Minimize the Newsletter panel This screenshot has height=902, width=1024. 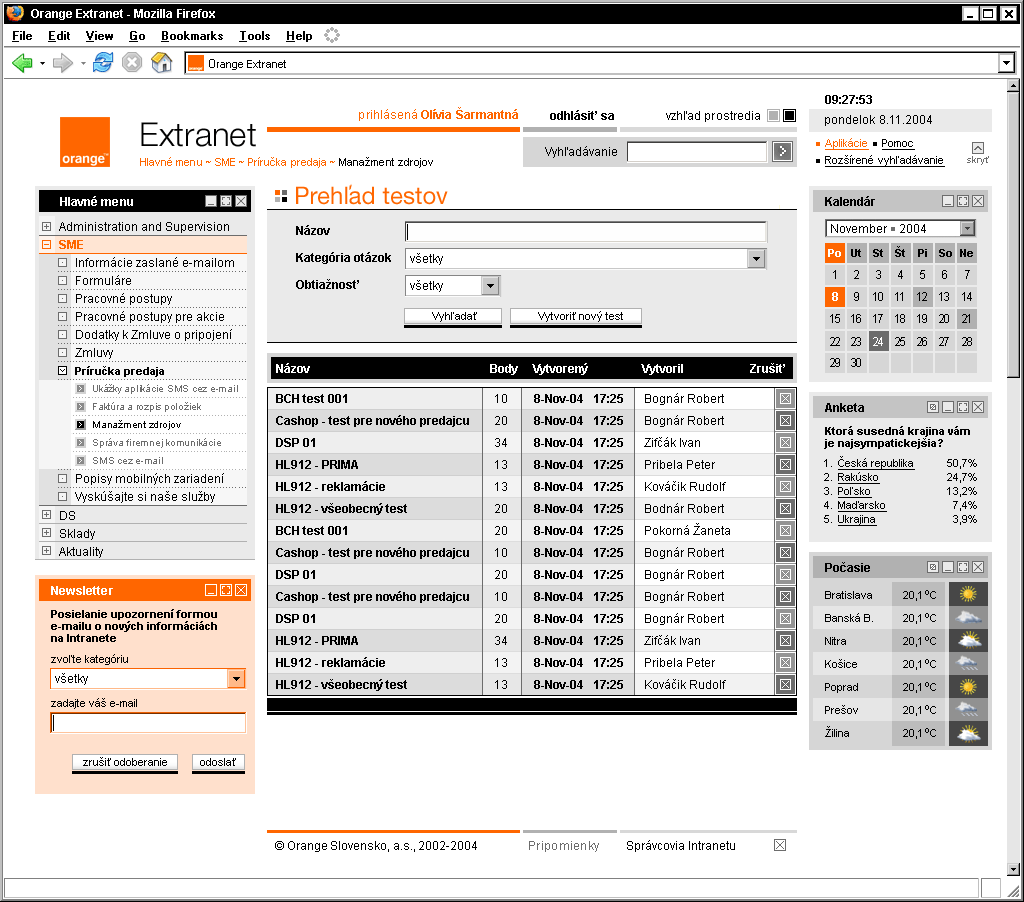pos(211,590)
